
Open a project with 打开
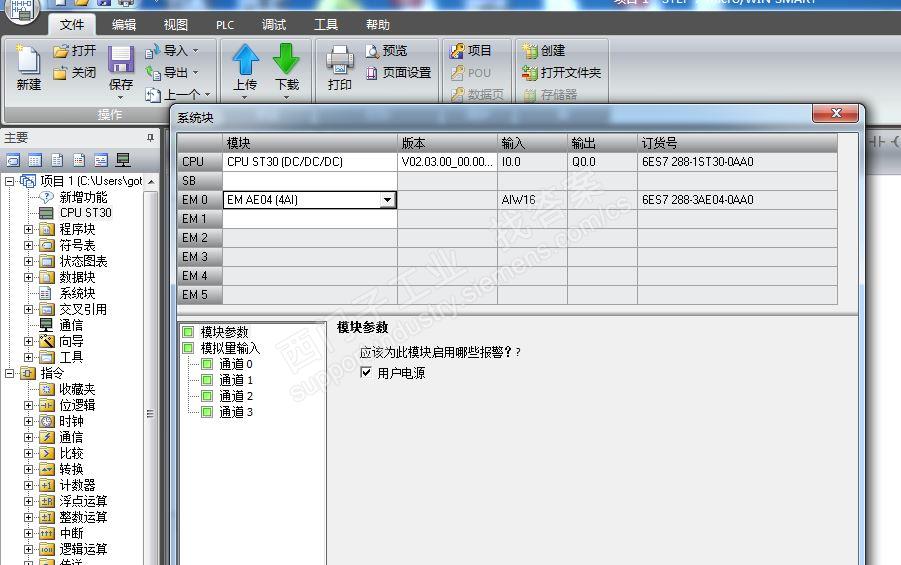coord(74,51)
